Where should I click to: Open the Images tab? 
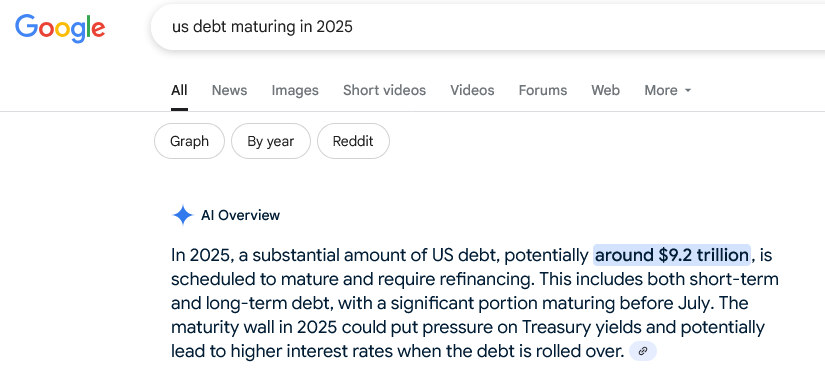[x=295, y=90]
